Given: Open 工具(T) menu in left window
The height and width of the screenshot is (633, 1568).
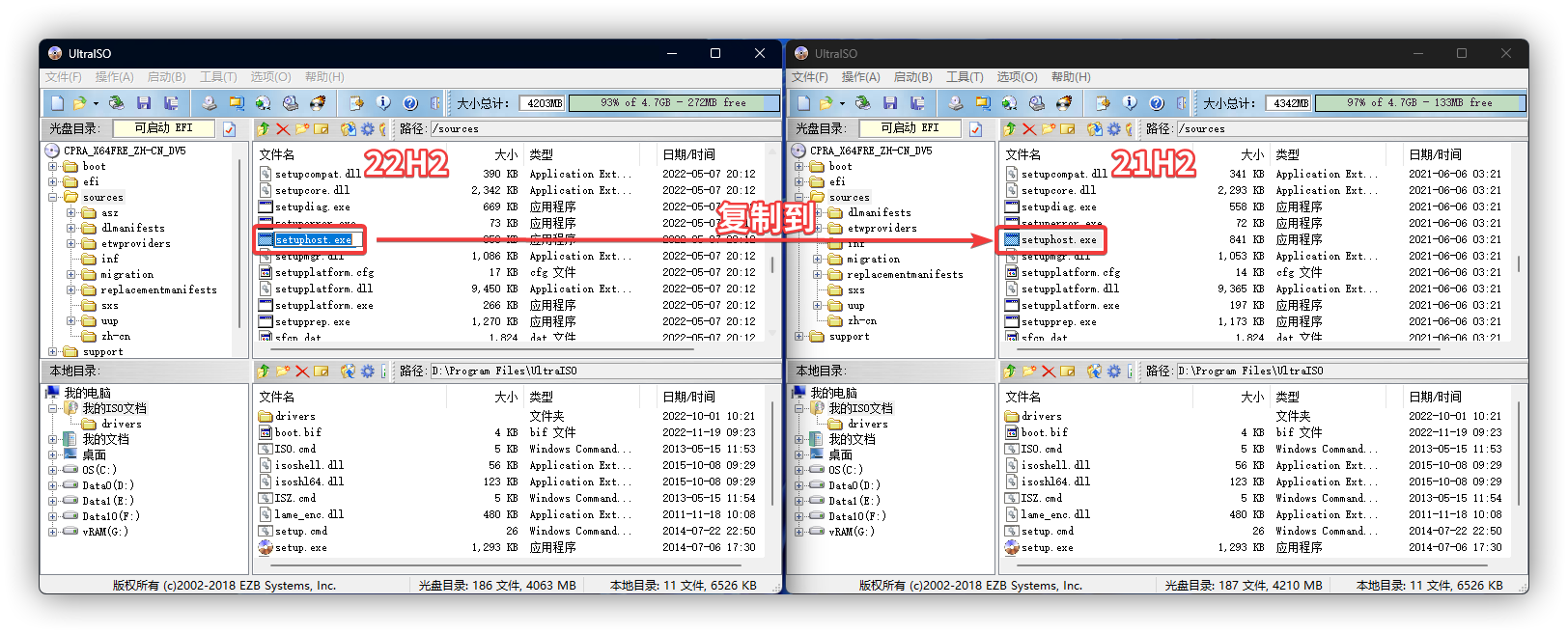Looking at the screenshot, I should click(x=218, y=77).
